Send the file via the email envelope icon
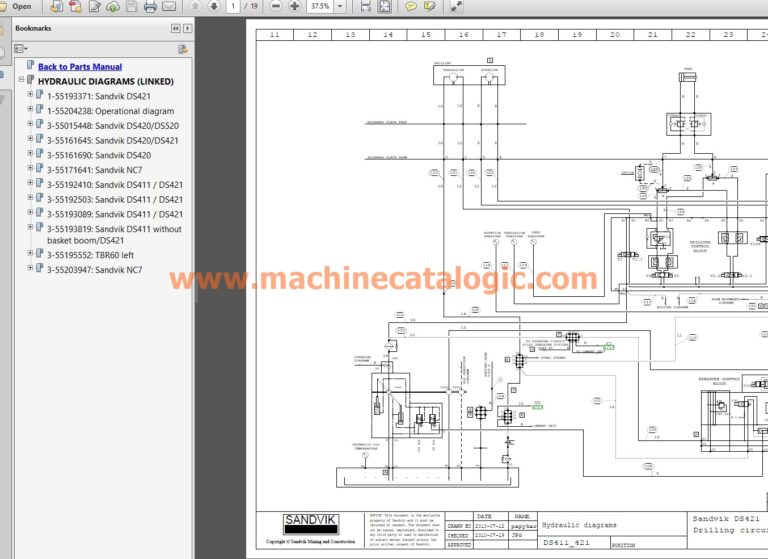768x559 pixels. pyautogui.click(x=169, y=6)
